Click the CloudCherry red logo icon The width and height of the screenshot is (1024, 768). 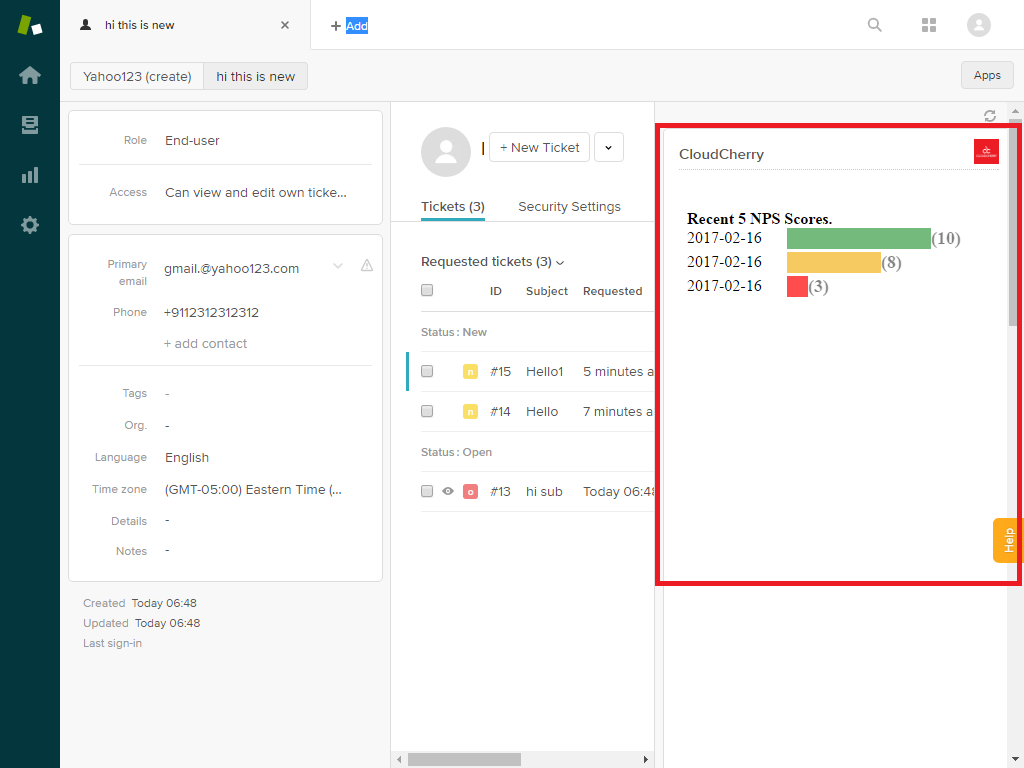[986, 151]
